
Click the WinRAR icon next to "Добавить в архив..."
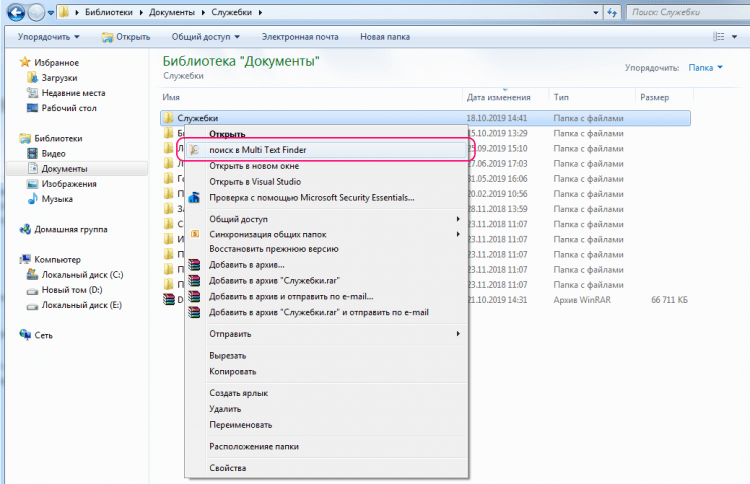[x=195, y=265]
